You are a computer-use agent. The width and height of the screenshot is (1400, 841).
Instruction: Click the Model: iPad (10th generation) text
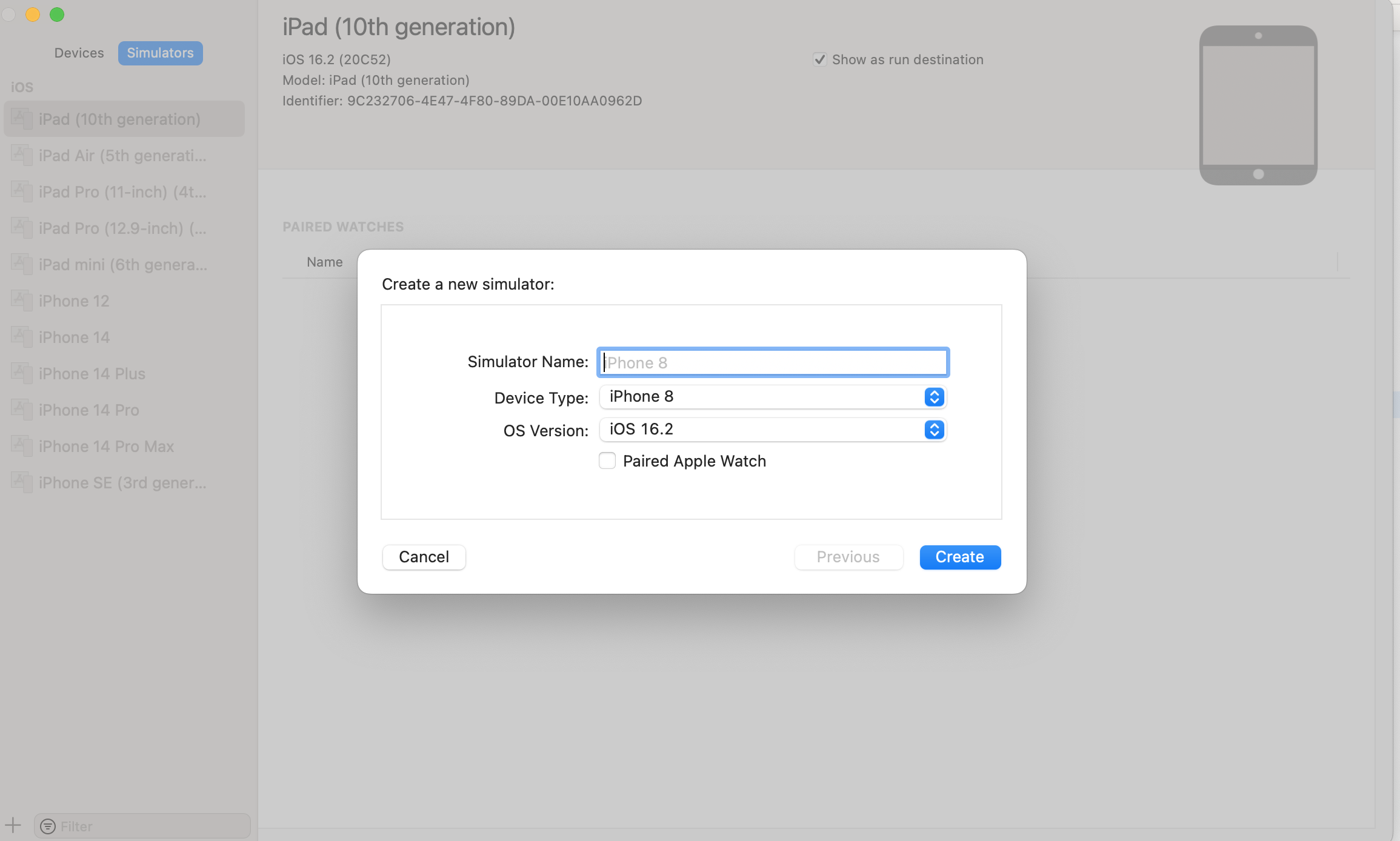[376, 80]
